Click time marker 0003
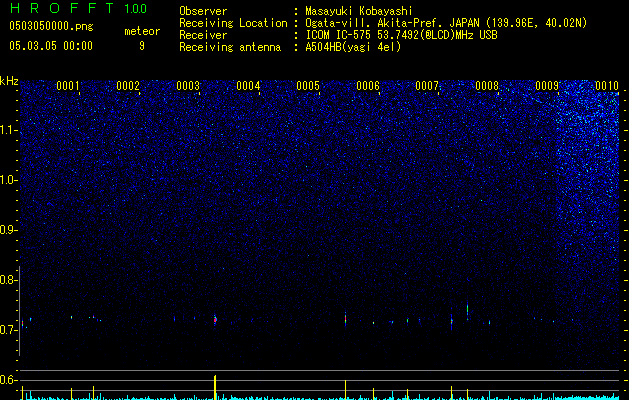 [188, 86]
